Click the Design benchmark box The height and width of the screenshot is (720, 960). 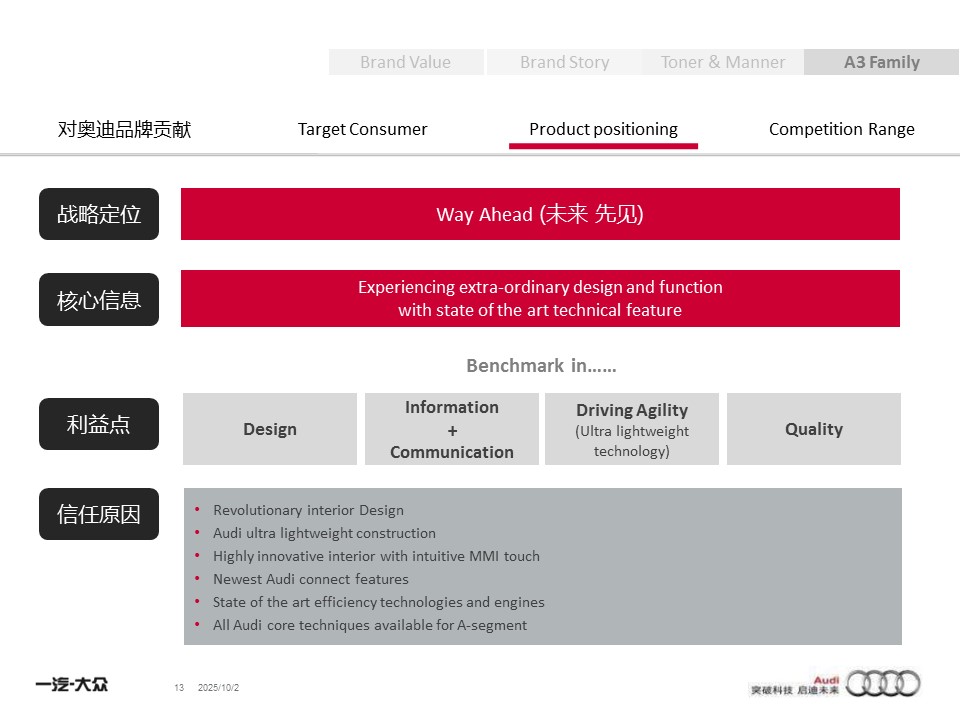point(270,429)
